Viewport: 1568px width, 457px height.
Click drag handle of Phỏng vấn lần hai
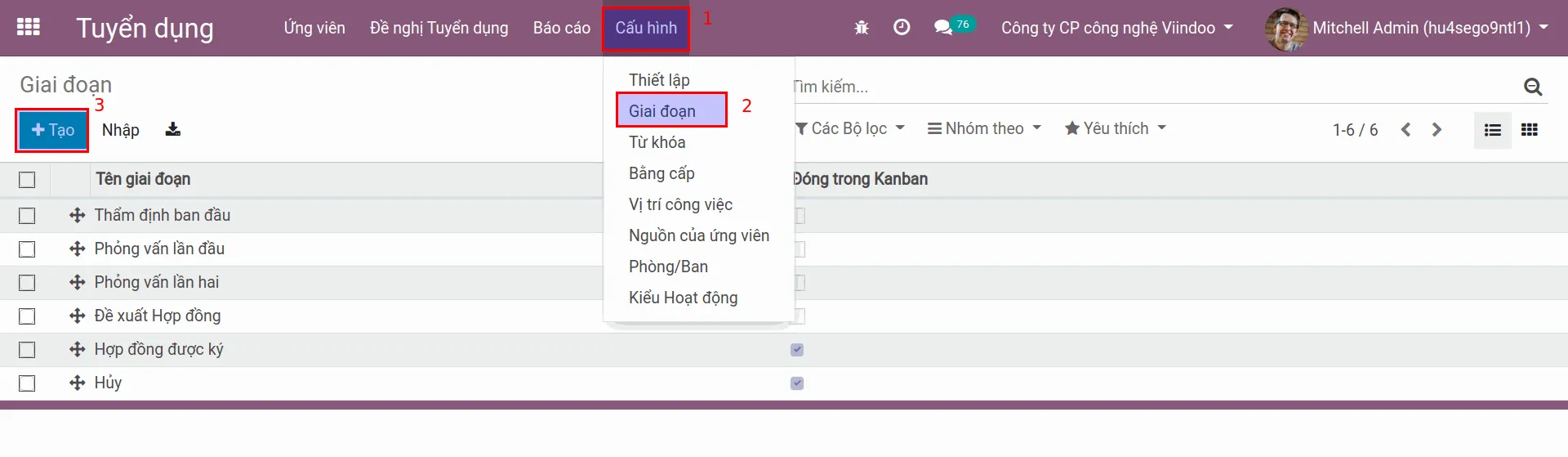tap(78, 282)
